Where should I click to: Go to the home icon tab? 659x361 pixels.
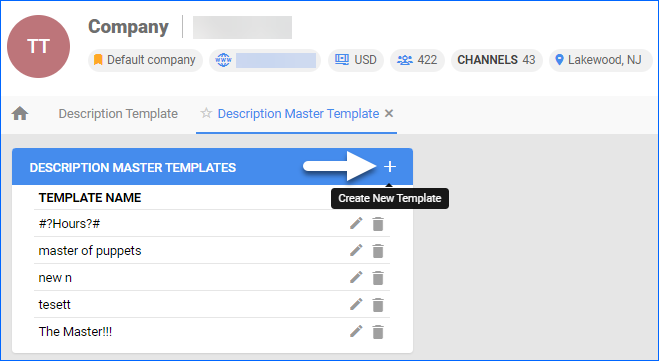click(20, 113)
